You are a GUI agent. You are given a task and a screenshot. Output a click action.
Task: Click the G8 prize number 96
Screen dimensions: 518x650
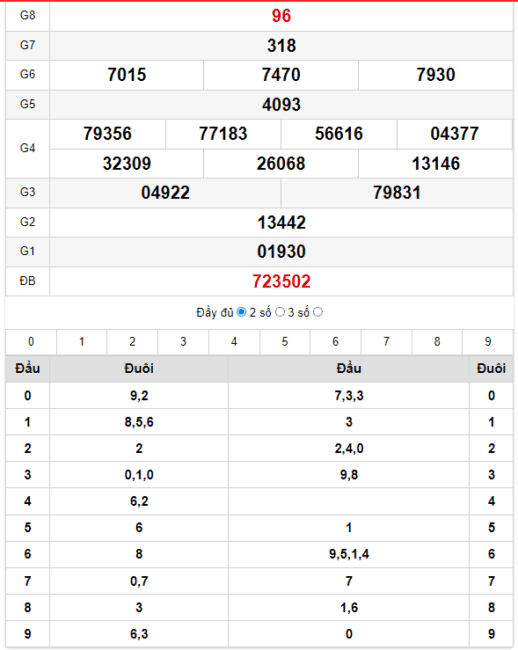coord(281,16)
